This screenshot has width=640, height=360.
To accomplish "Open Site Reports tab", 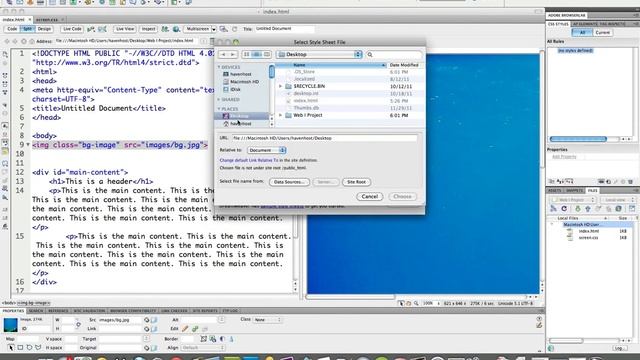I will click(205, 311).
